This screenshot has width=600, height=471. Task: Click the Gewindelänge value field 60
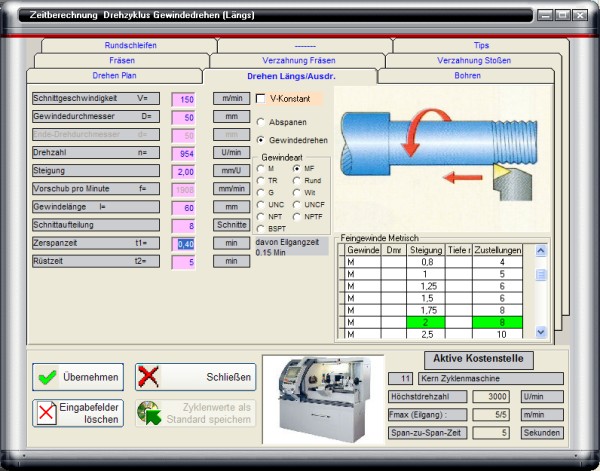click(x=183, y=208)
